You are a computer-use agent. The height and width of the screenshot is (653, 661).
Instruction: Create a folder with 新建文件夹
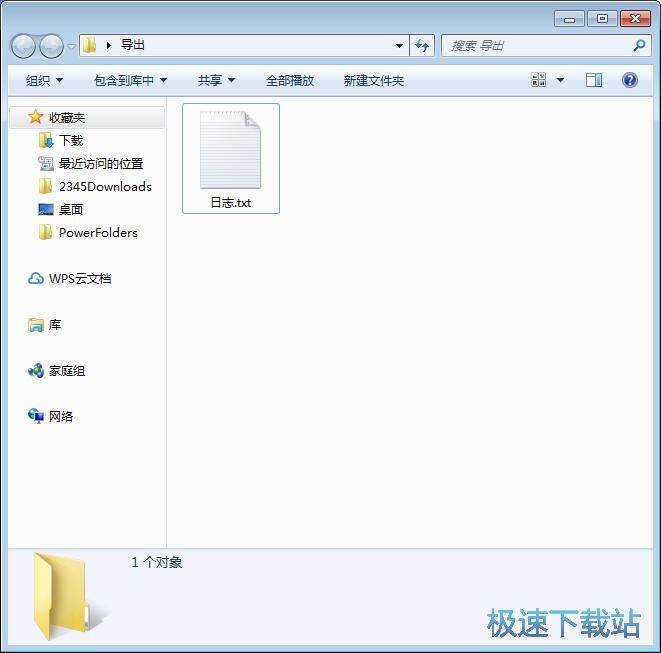click(x=373, y=80)
